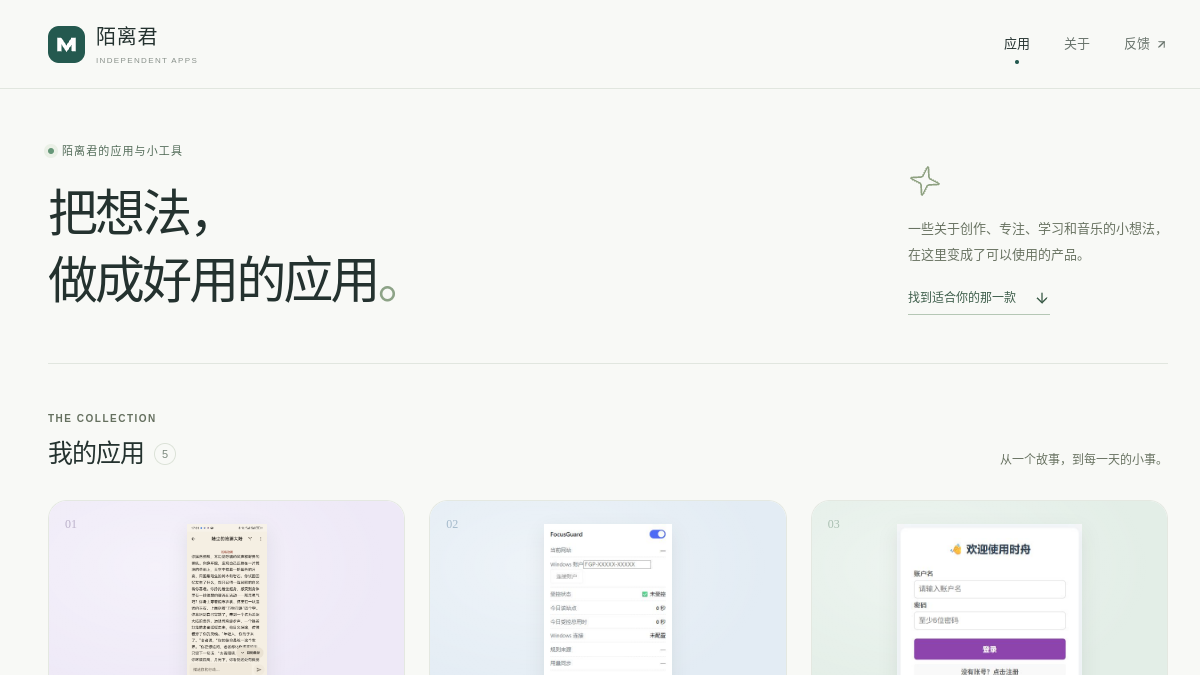Viewport: 1200px width, 675px height.
Task: Open the 应用 nav tab
Action: pyautogui.click(x=1017, y=44)
